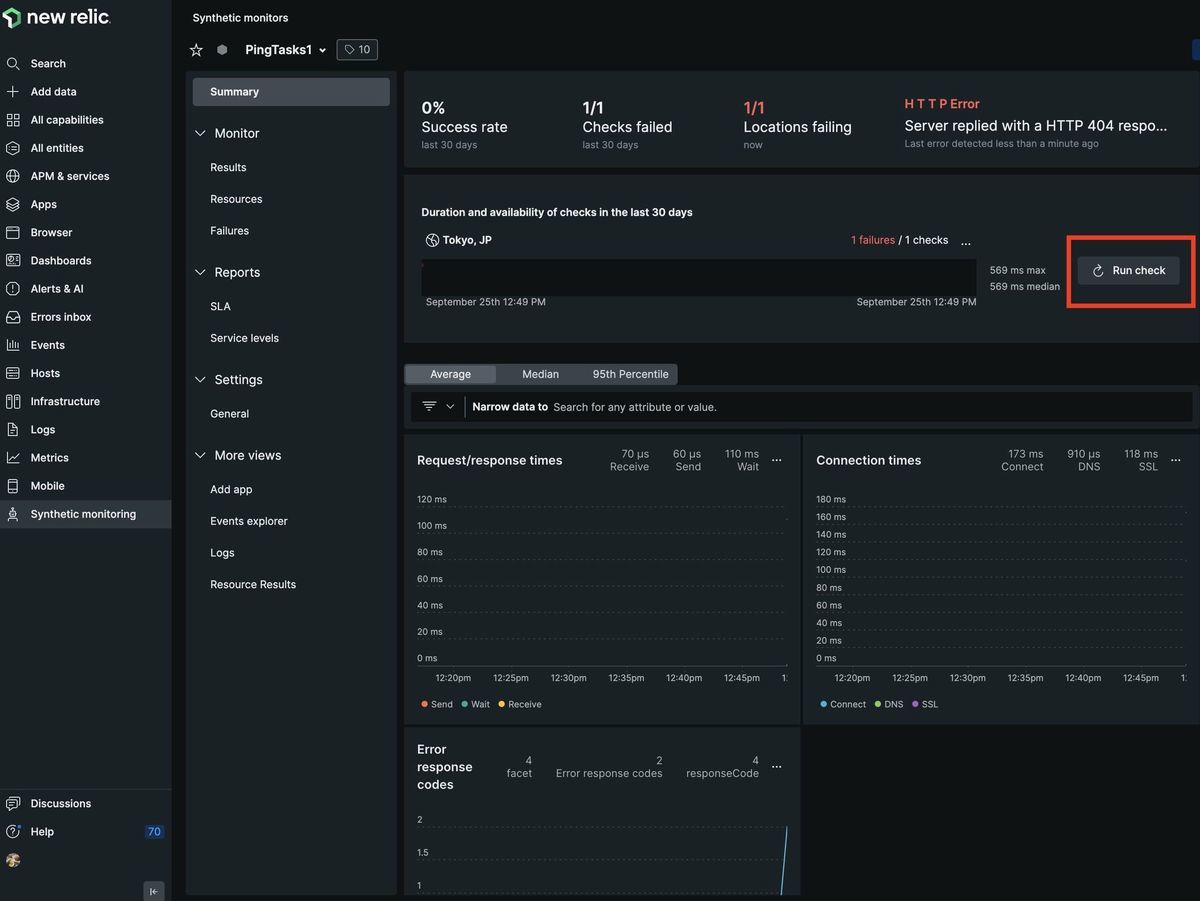The image size is (1200, 901).
Task: Open the Resources page
Action: pyautogui.click(x=236, y=199)
